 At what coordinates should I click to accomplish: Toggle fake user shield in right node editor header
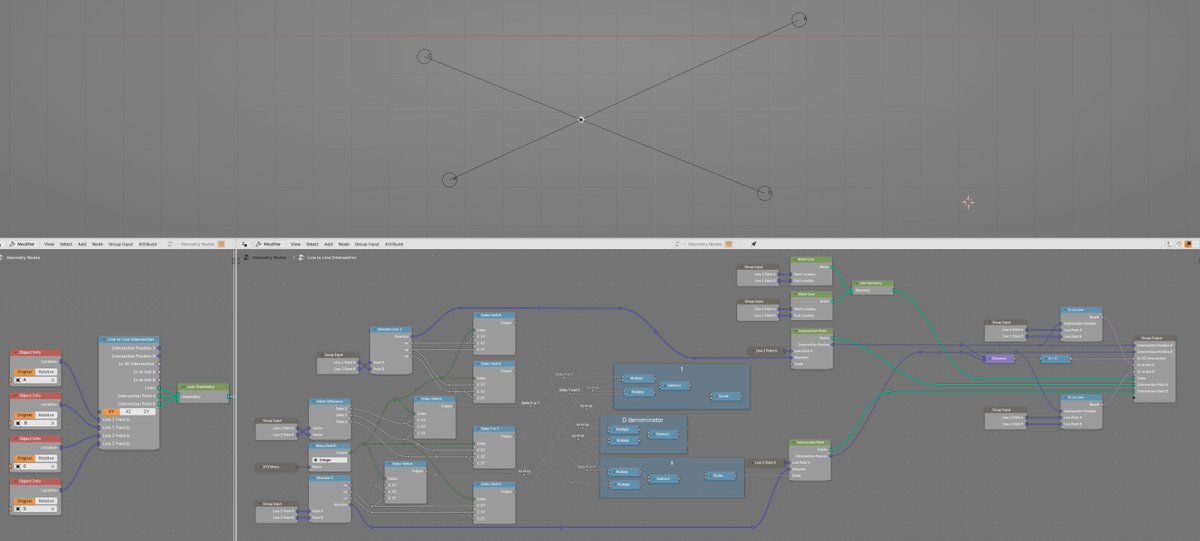tap(728, 244)
